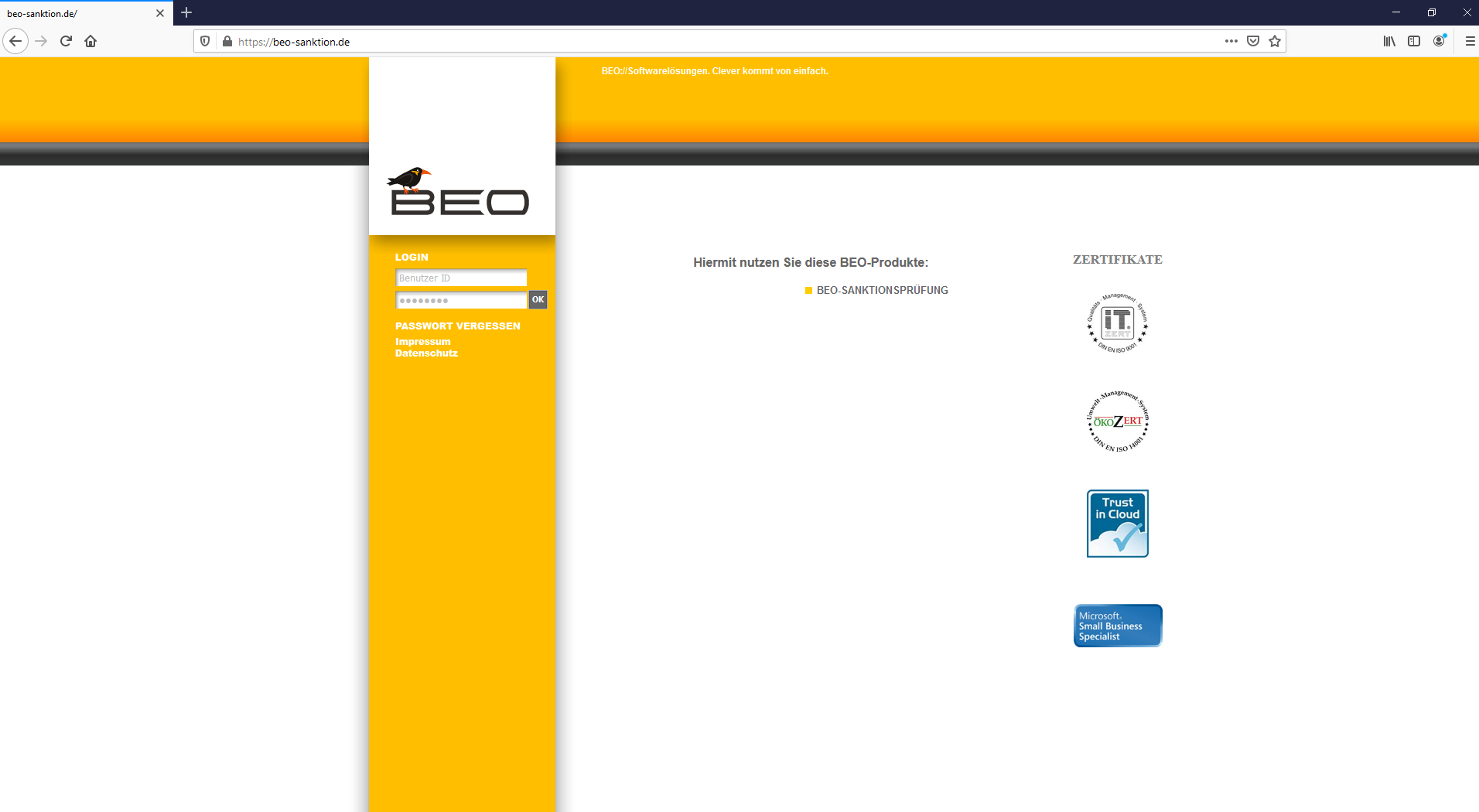This screenshot has width=1479, height=812.
Task: Open the address bar overflow menu
Action: click(1231, 41)
